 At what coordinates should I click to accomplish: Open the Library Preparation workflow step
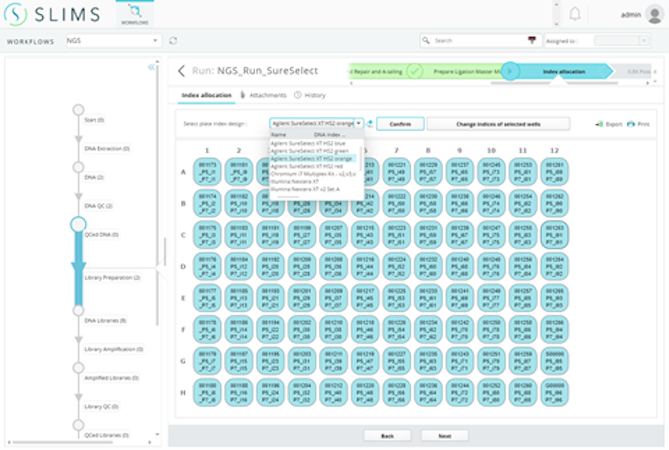pyautogui.click(x=112, y=278)
